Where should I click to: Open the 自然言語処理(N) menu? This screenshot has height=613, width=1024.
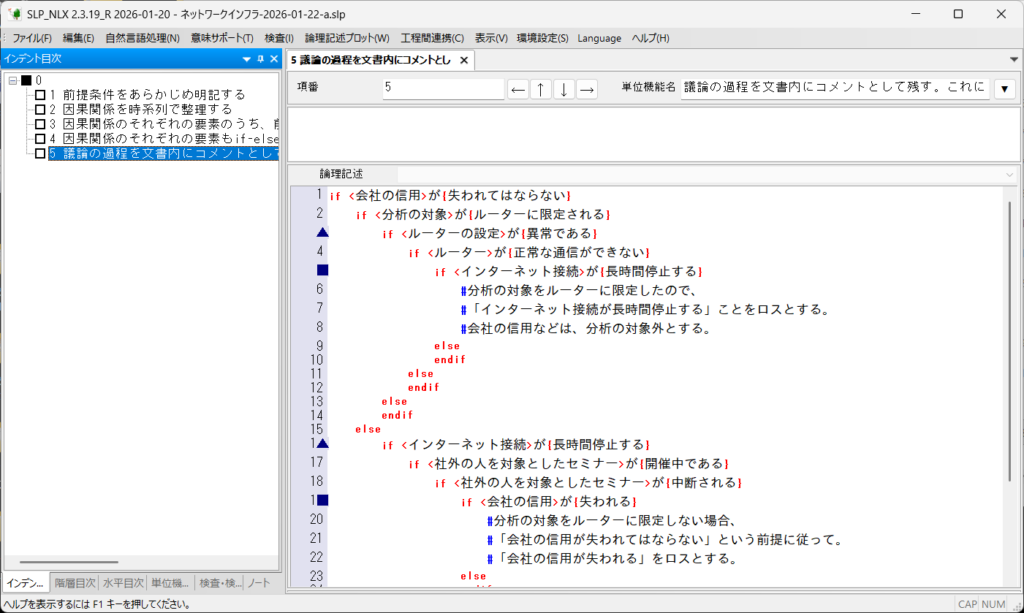(142, 38)
